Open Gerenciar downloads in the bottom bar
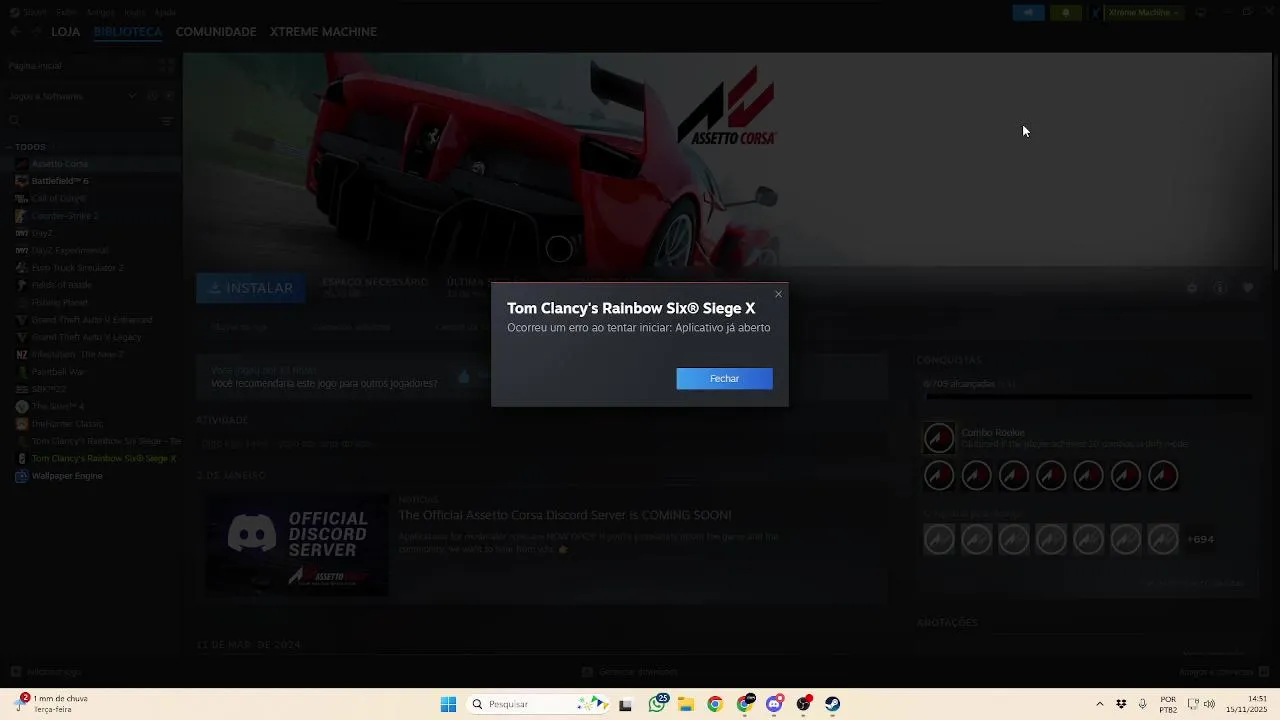The width and height of the screenshot is (1280, 720). pyautogui.click(x=630, y=672)
